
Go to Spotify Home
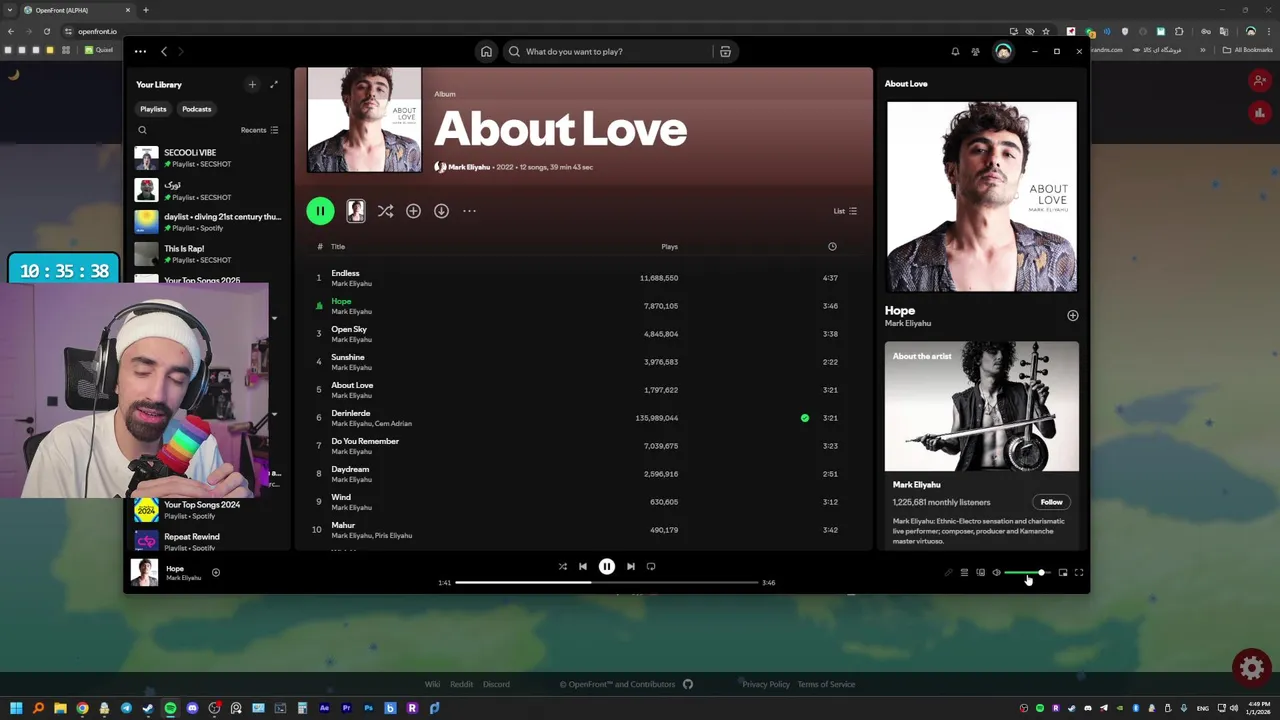pyautogui.click(x=486, y=52)
